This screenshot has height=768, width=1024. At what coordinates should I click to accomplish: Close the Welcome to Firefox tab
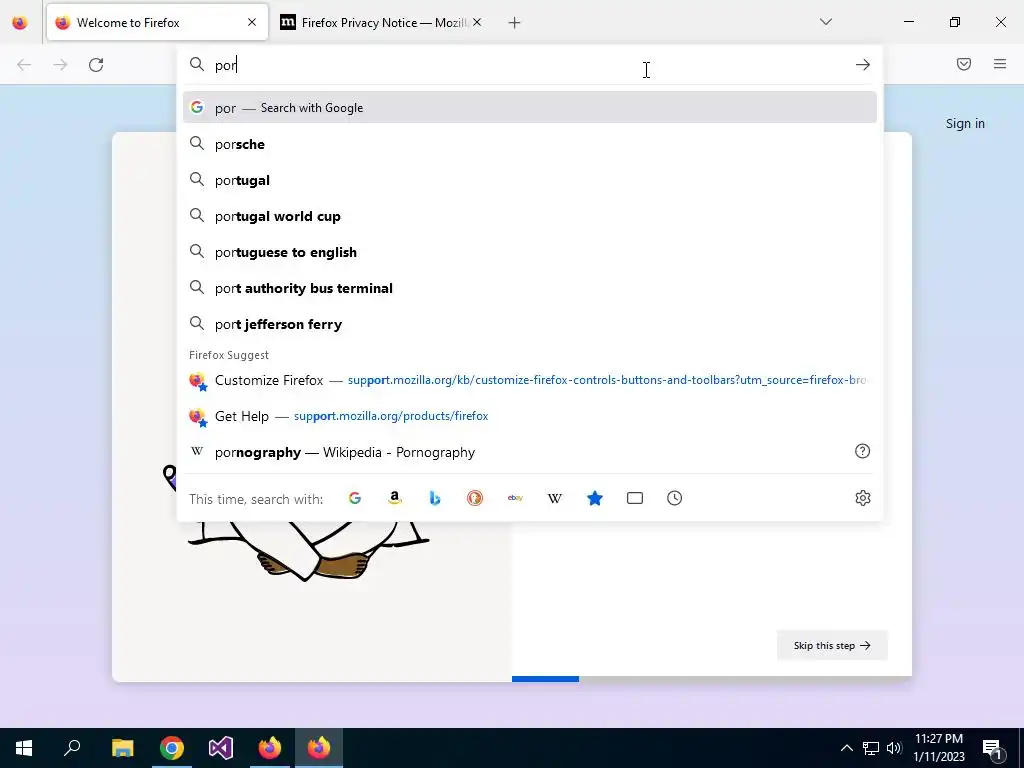252,22
